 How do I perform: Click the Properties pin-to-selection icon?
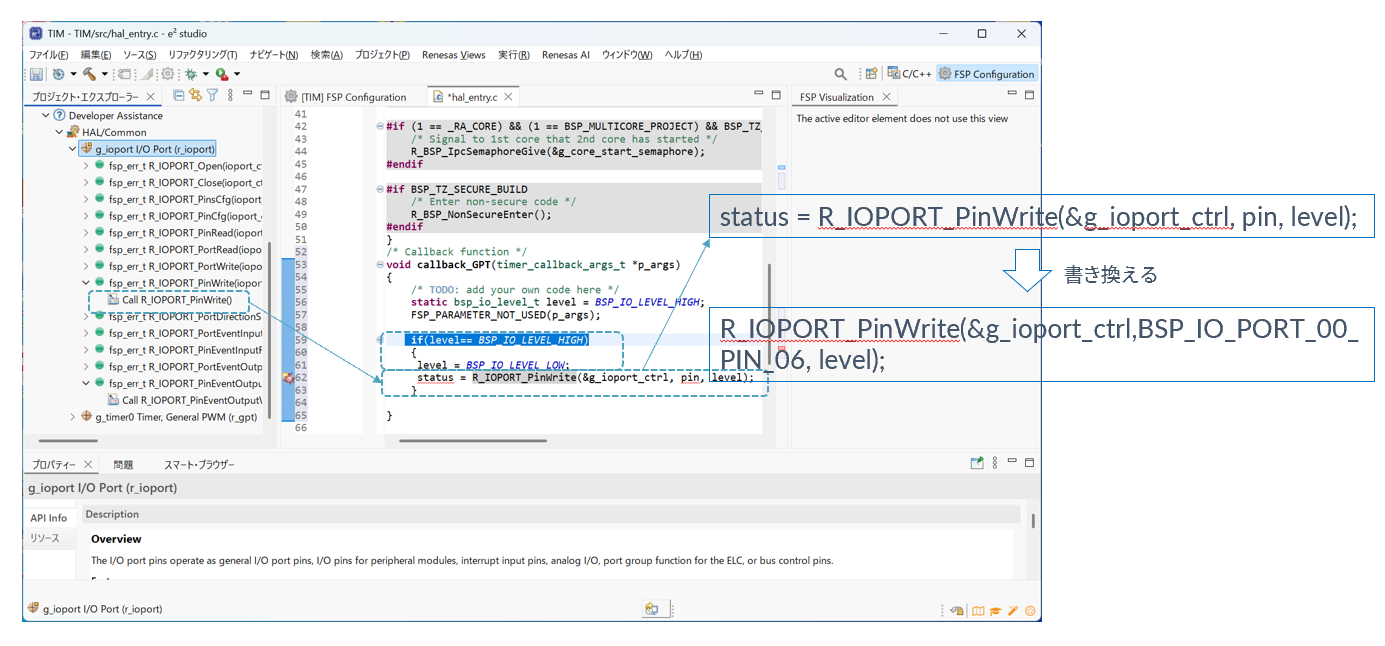pos(977,464)
